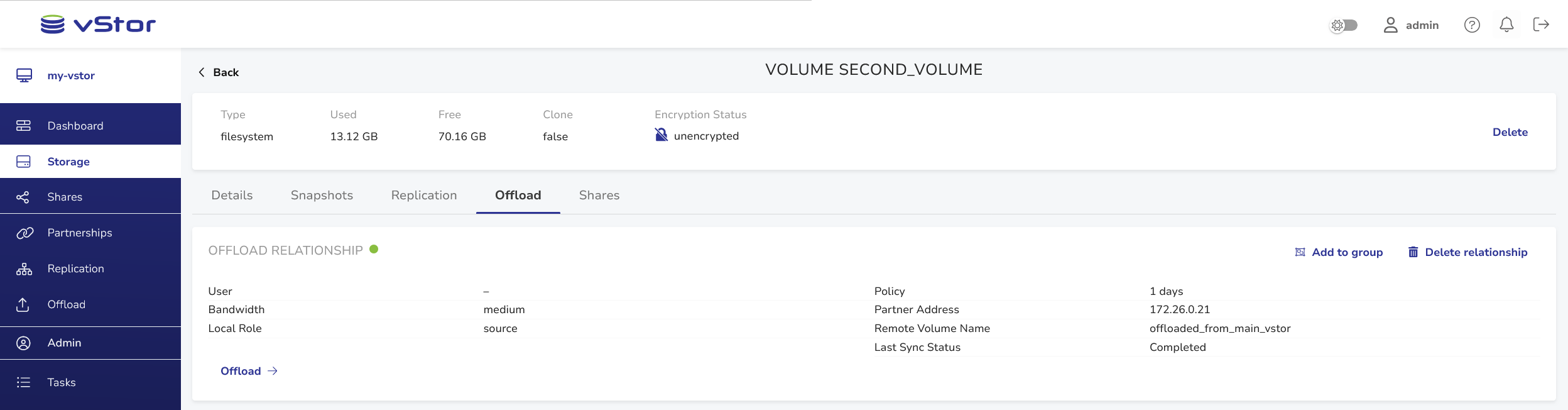Open the volume Replication tab

tap(423, 196)
